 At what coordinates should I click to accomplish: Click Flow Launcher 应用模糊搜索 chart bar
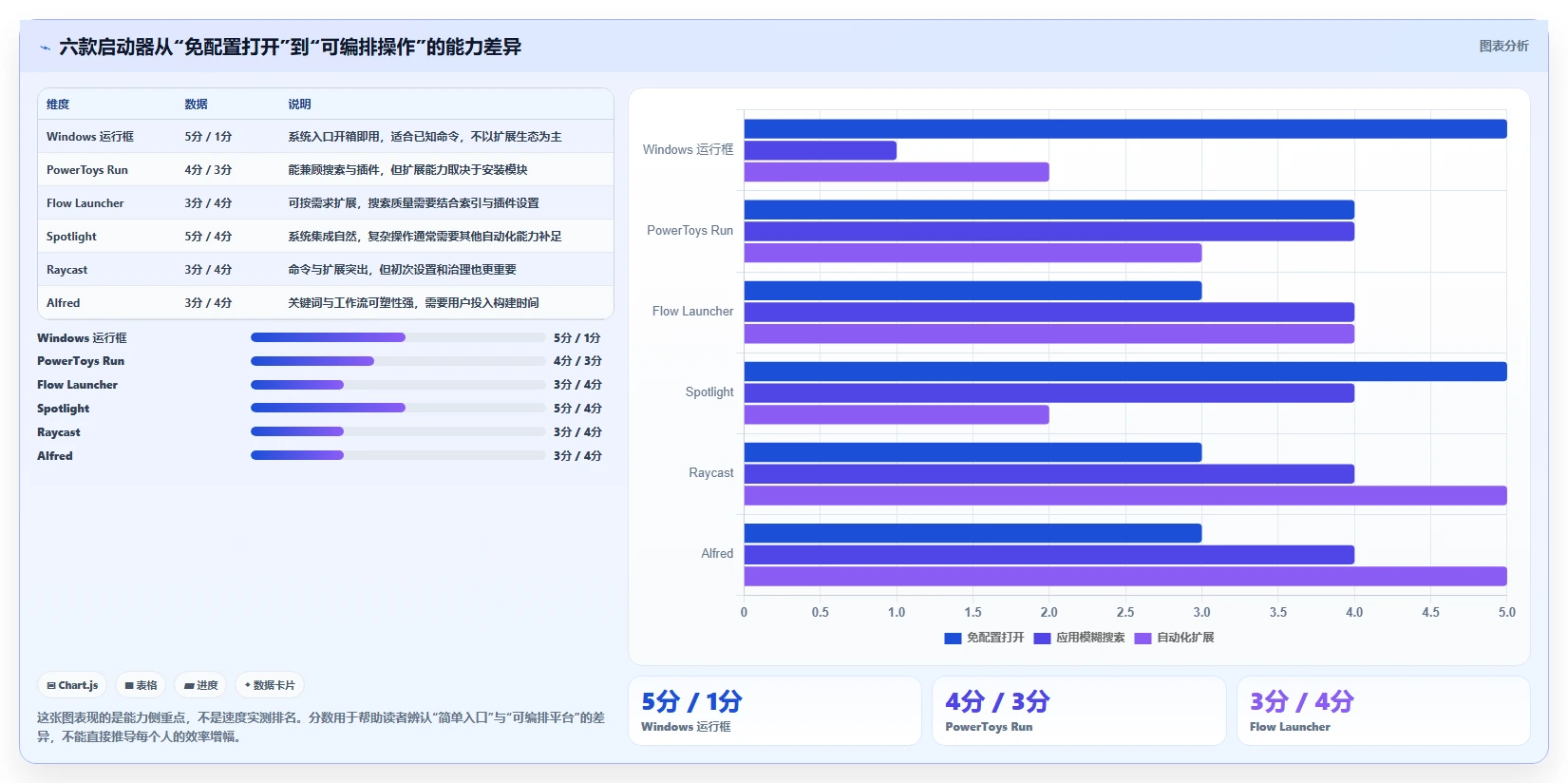[1049, 313]
